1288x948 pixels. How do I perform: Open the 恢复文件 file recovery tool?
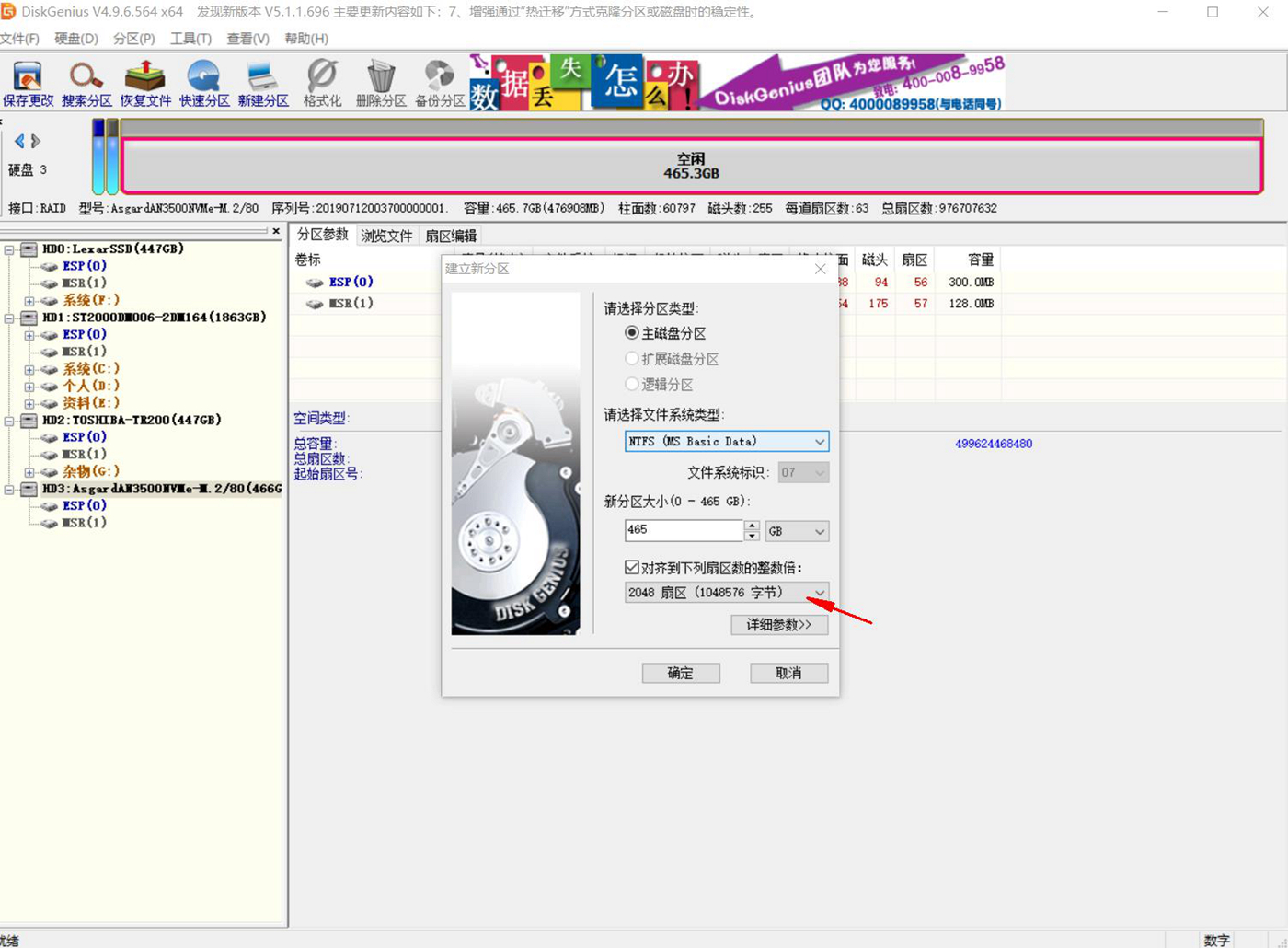click(x=144, y=83)
